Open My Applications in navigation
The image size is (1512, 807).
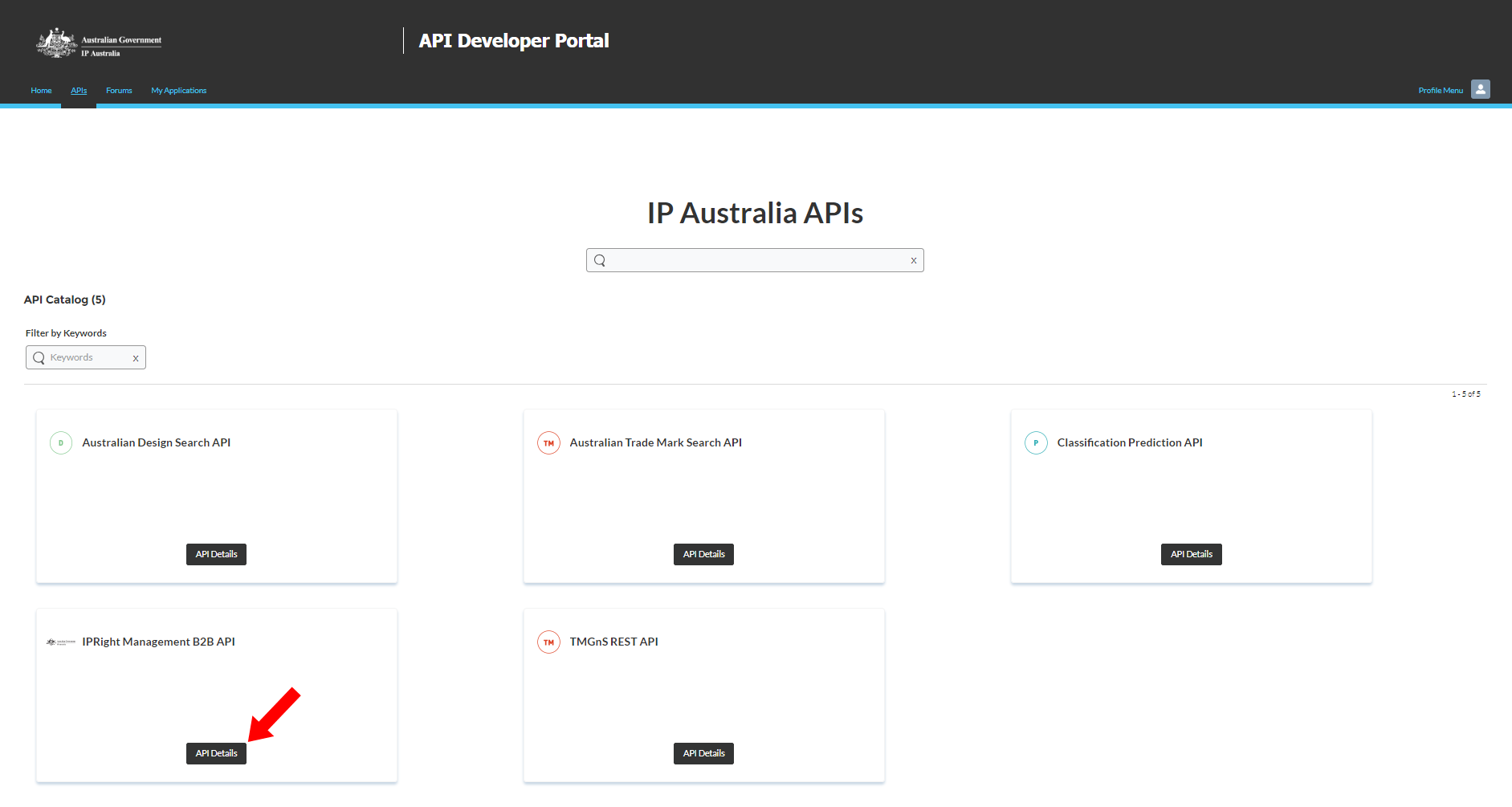178,91
